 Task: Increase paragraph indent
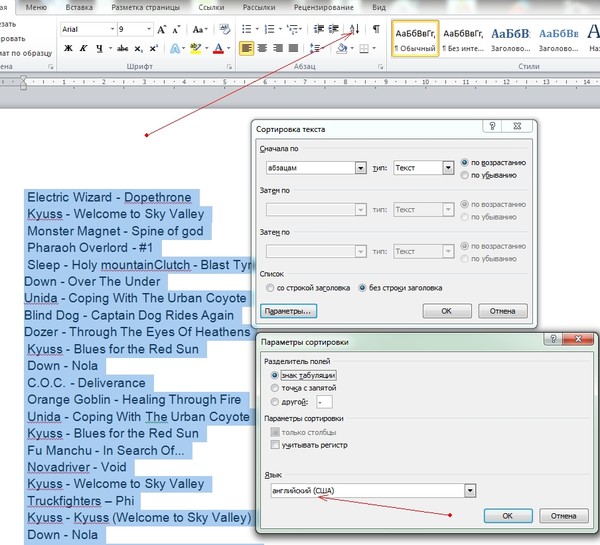coord(334,29)
